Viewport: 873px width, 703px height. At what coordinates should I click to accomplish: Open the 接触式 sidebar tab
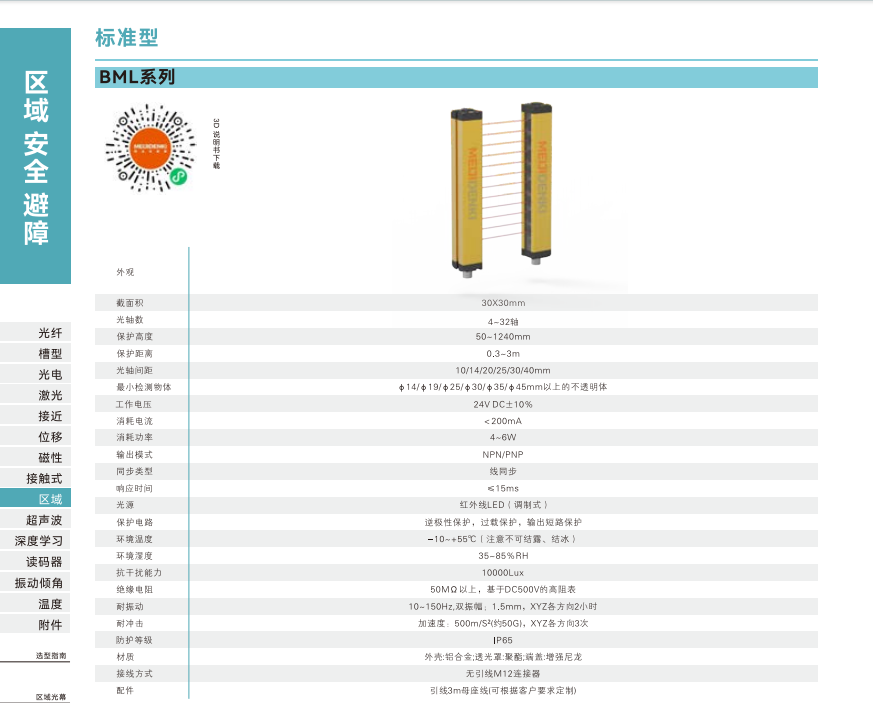coord(44,479)
